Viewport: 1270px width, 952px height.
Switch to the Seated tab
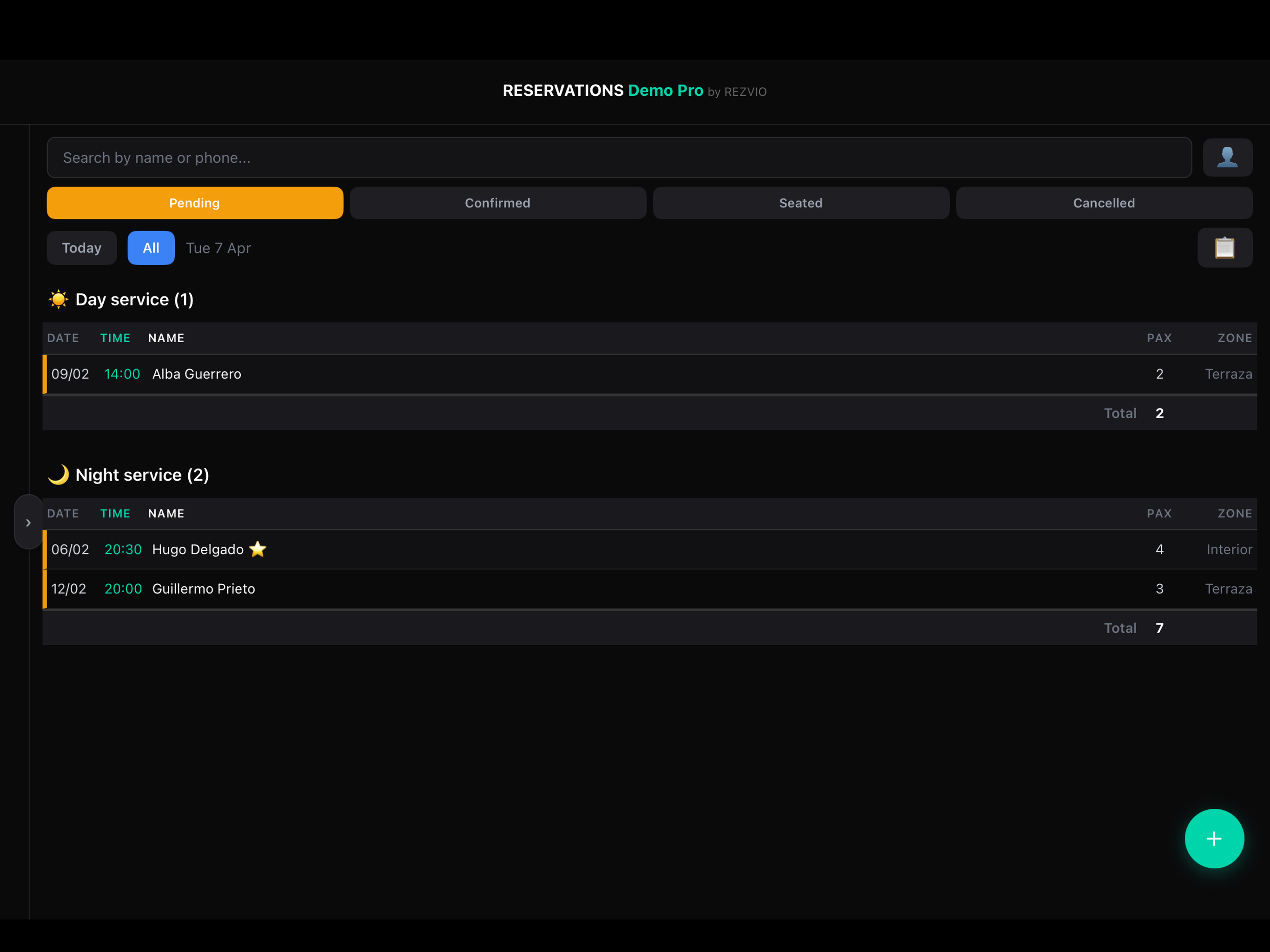(x=801, y=203)
